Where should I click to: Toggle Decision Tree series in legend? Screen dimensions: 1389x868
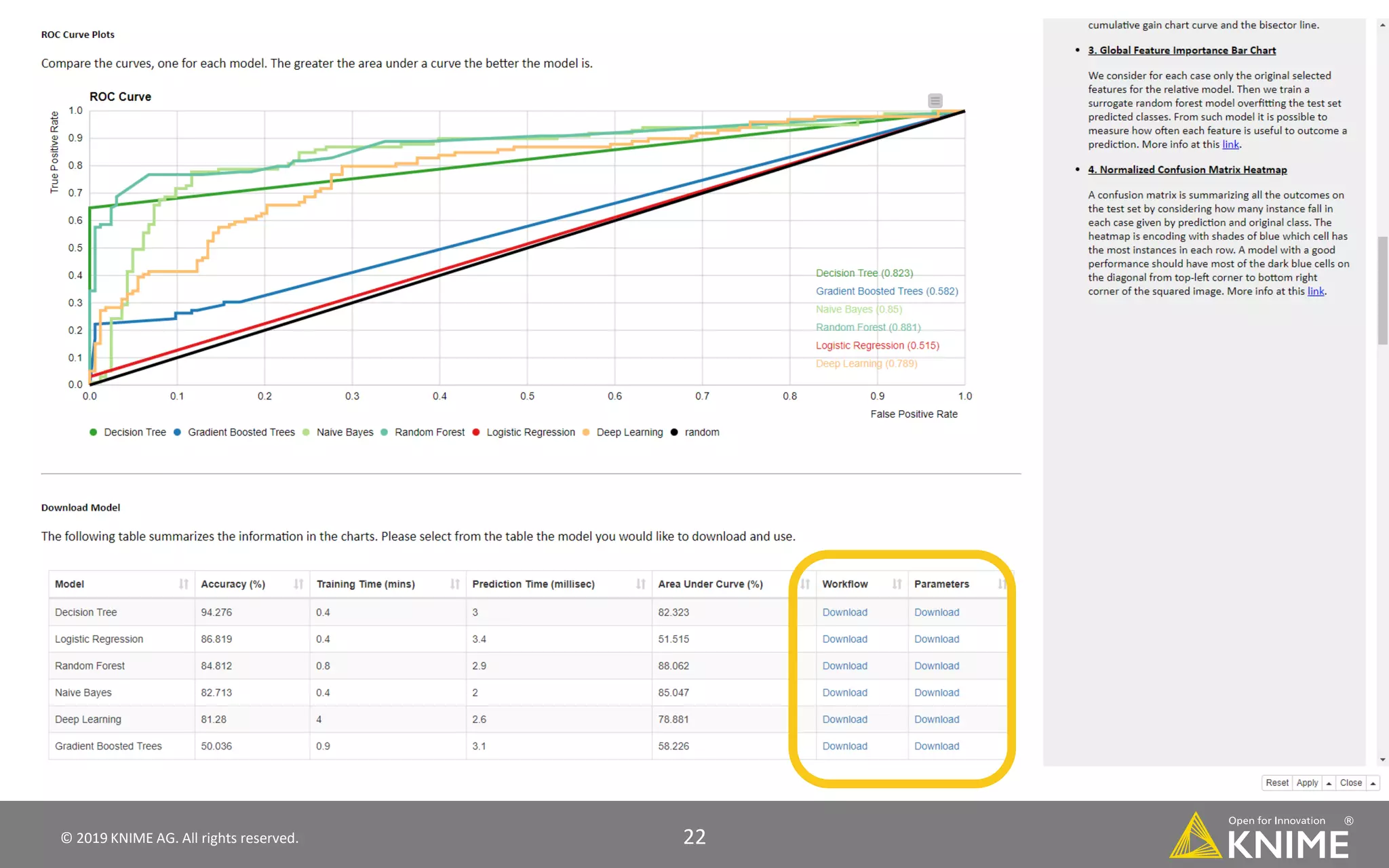[x=134, y=433]
